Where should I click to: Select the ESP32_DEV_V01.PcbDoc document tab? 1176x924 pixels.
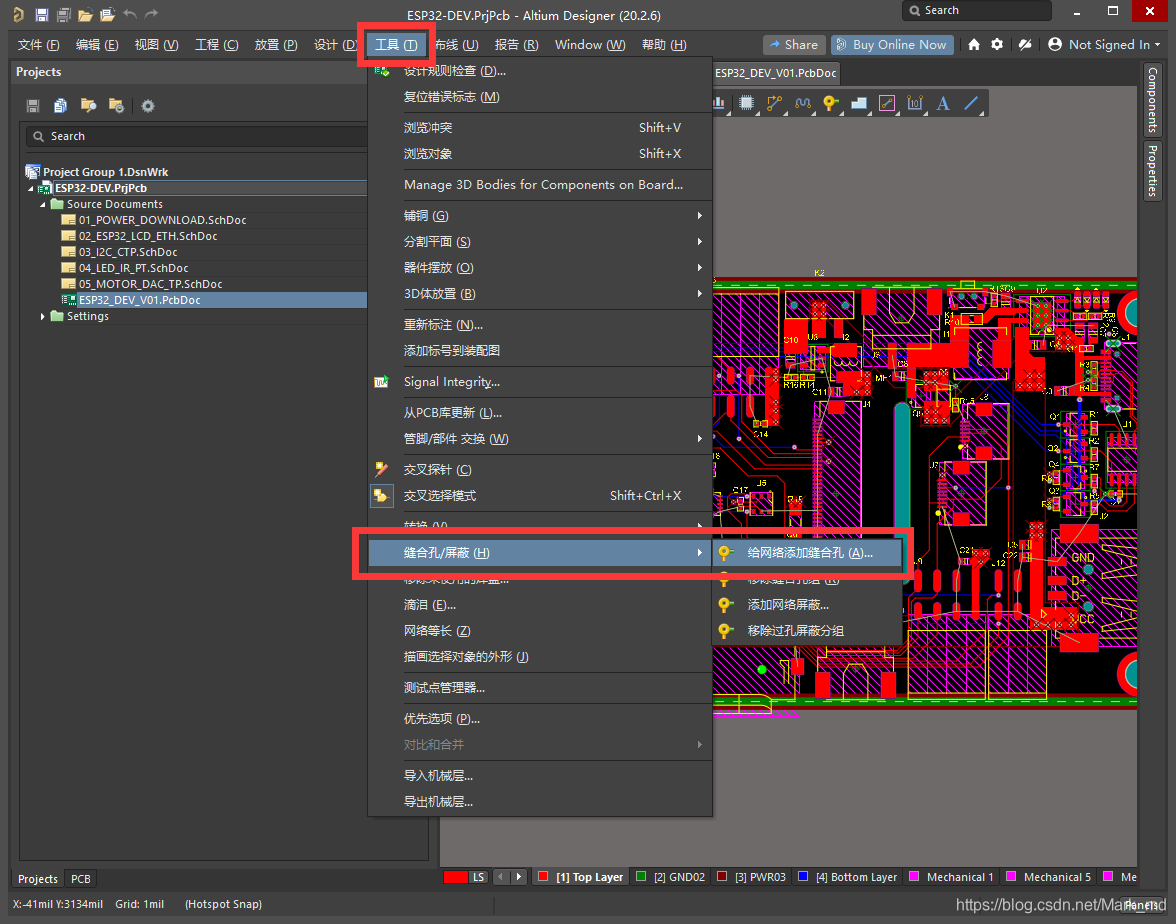click(x=776, y=73)
